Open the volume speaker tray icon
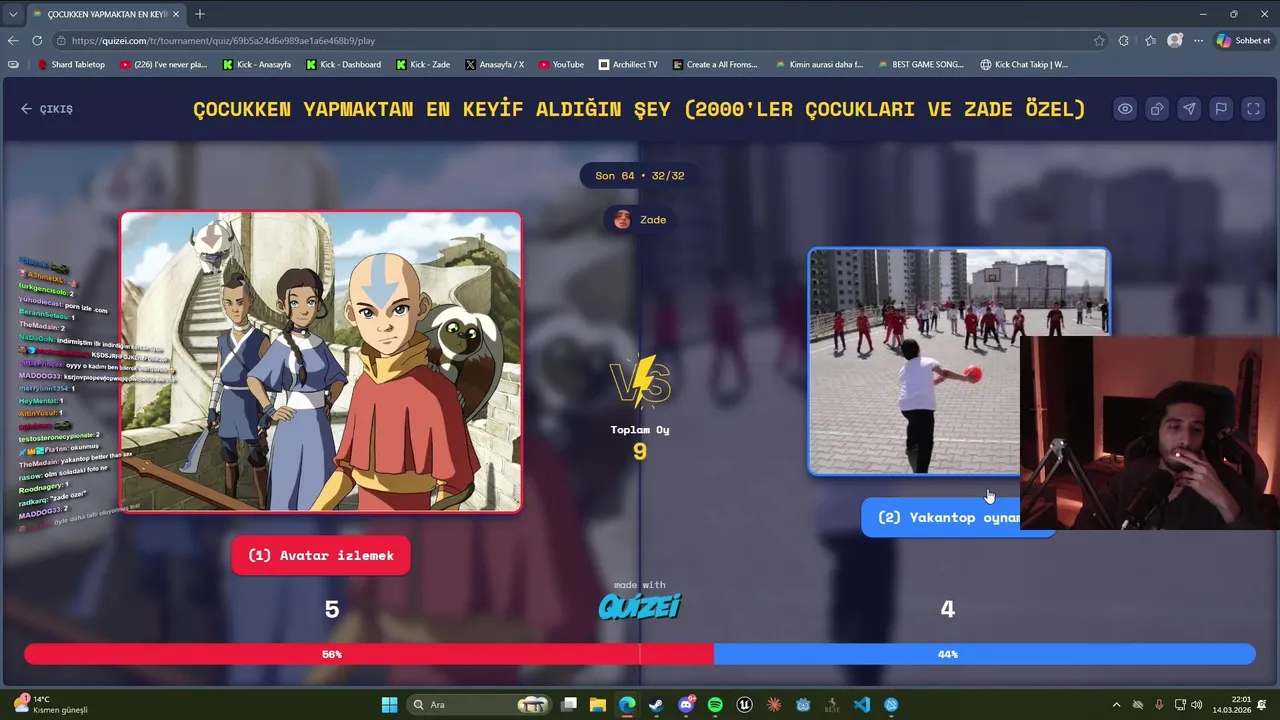 pos(1197,705)
